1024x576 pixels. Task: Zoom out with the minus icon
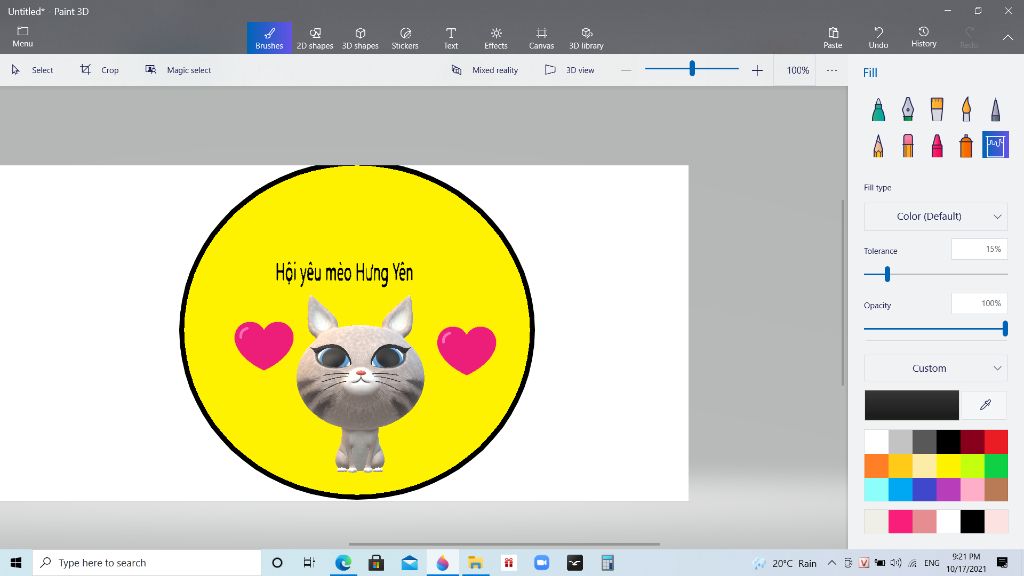(626, 70)
